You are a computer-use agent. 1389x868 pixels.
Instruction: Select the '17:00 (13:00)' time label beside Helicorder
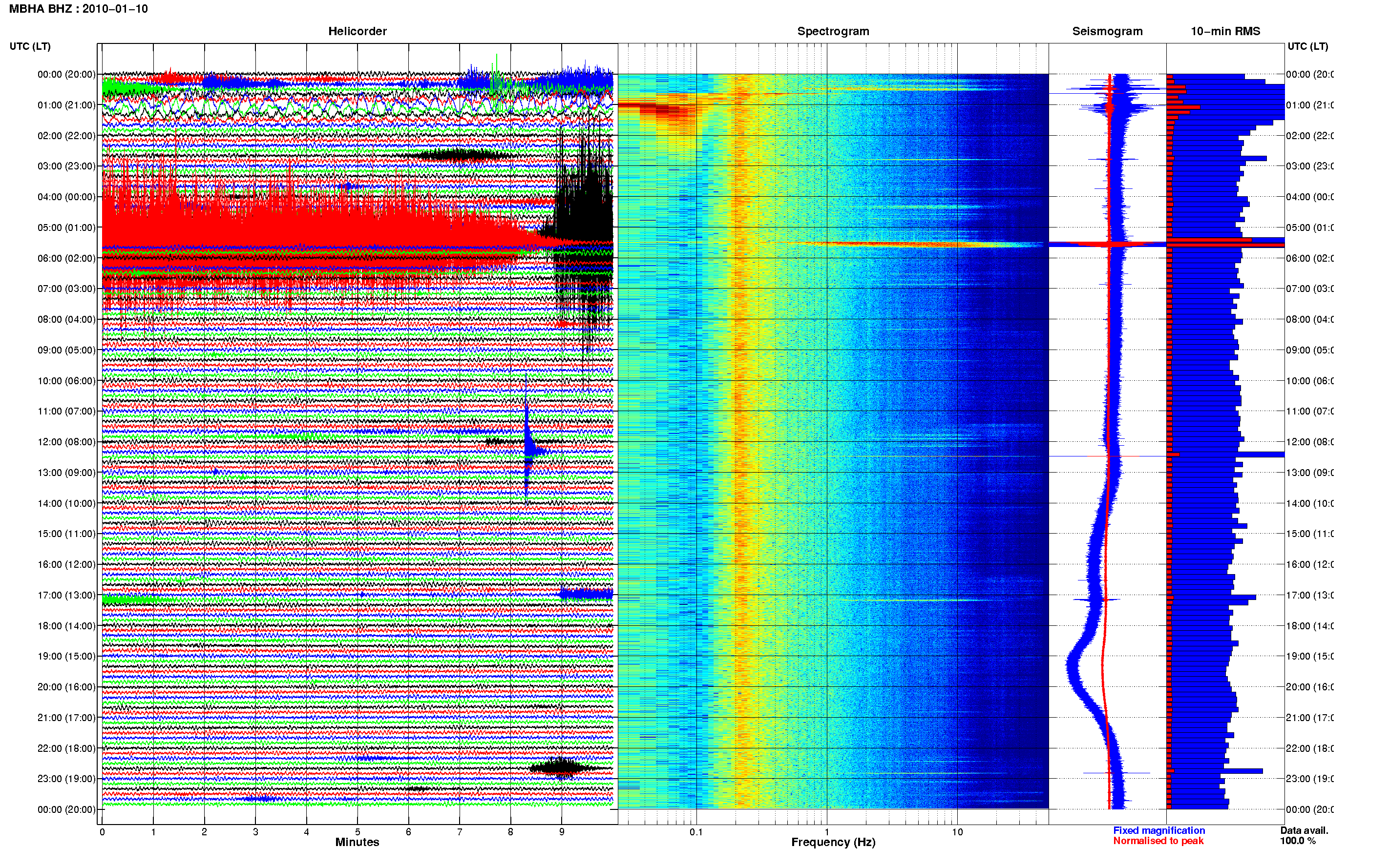tap(66, 595)
